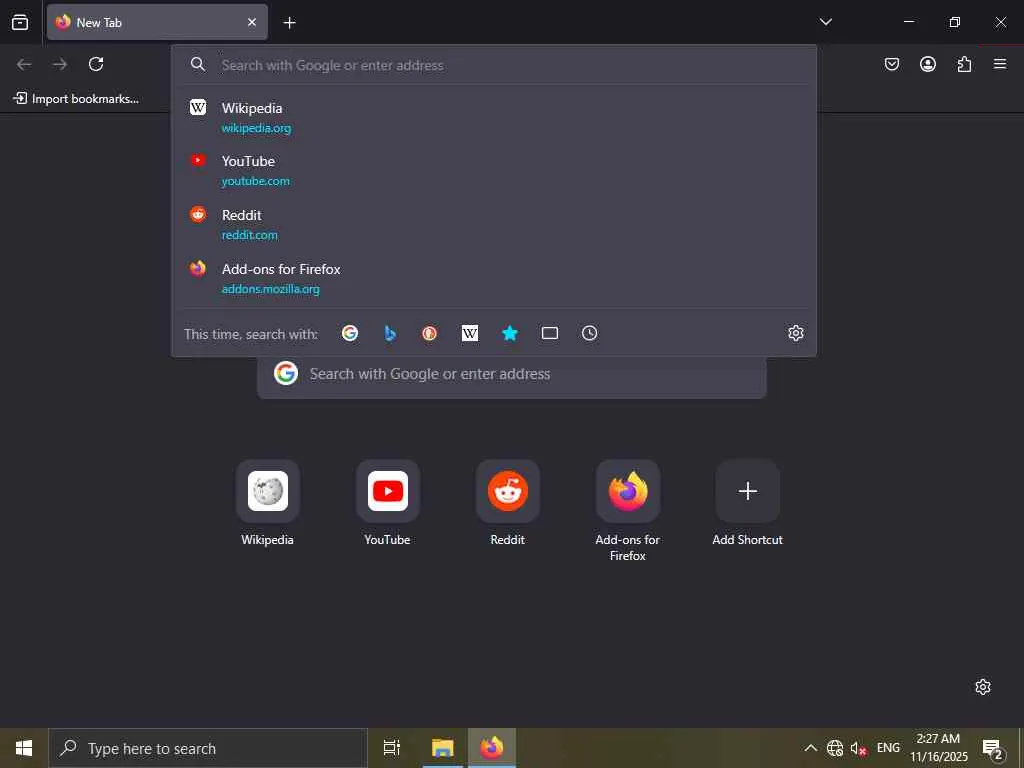Click Import bookmarks in the bookmarks toolbar
The image size is (1024, 768).
[76, 99]
